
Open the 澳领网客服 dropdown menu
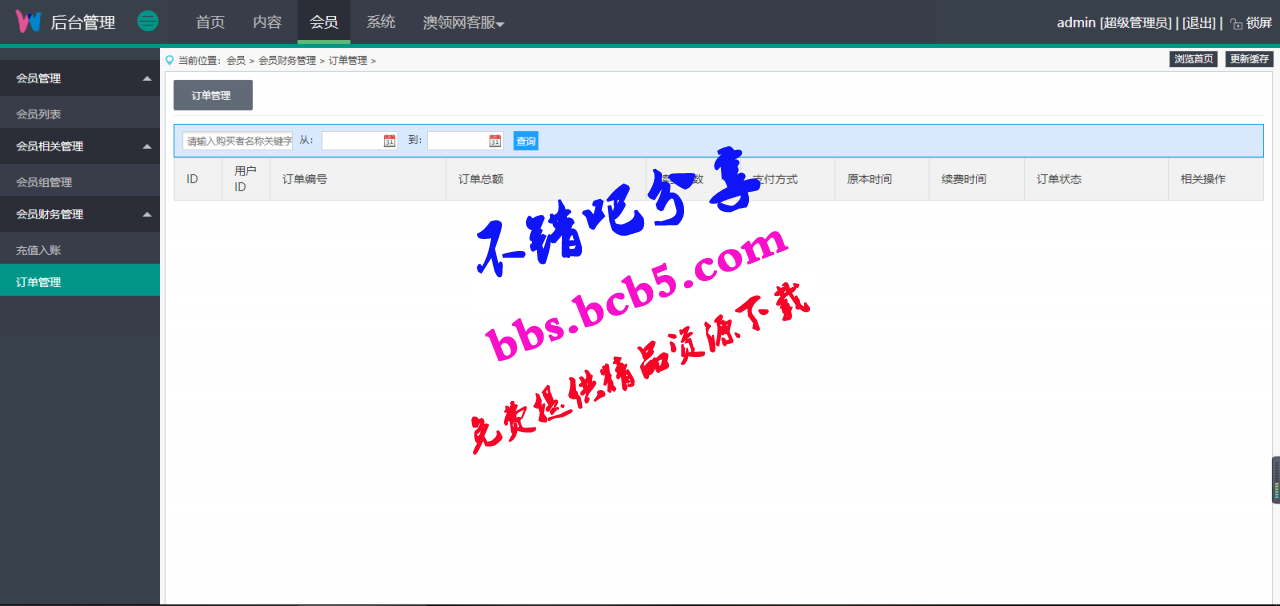pos(463,22)
